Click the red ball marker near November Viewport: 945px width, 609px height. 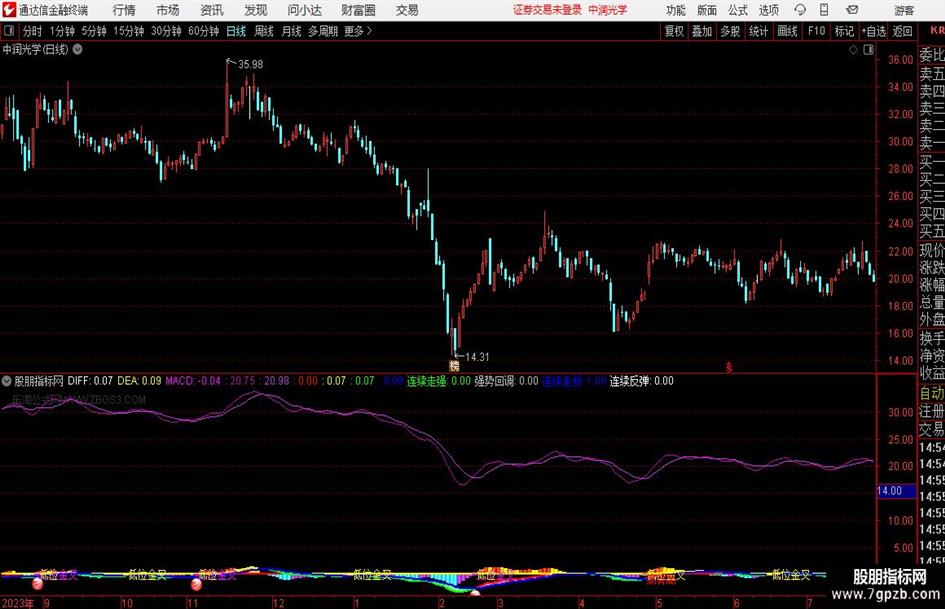[196, 584]
